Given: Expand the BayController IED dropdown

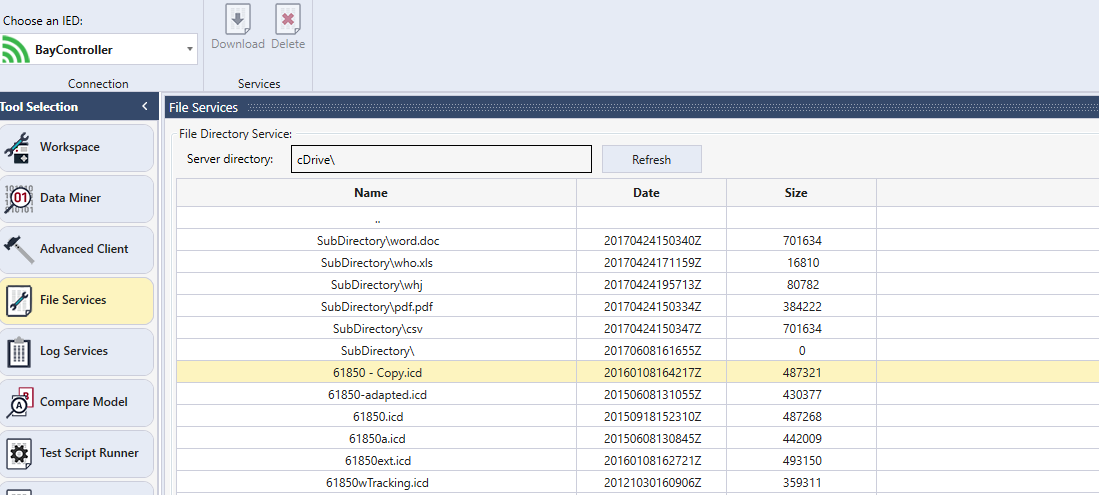Looking at the screenshot, I should 190,49.
